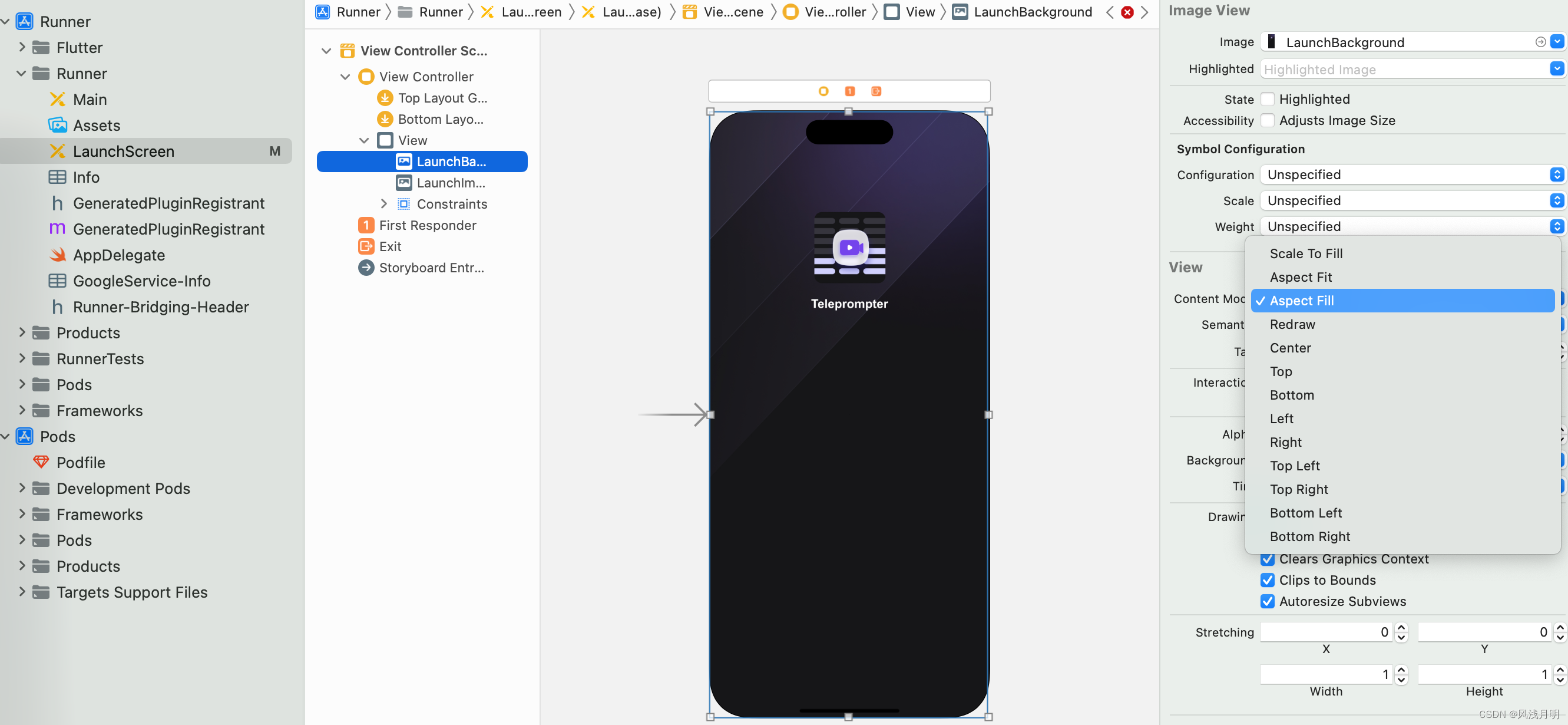The width and height of the screenshot is (1568, 725).
Task: Enable the Highlighted state checkbox
Action: (x=1268, y=99)
